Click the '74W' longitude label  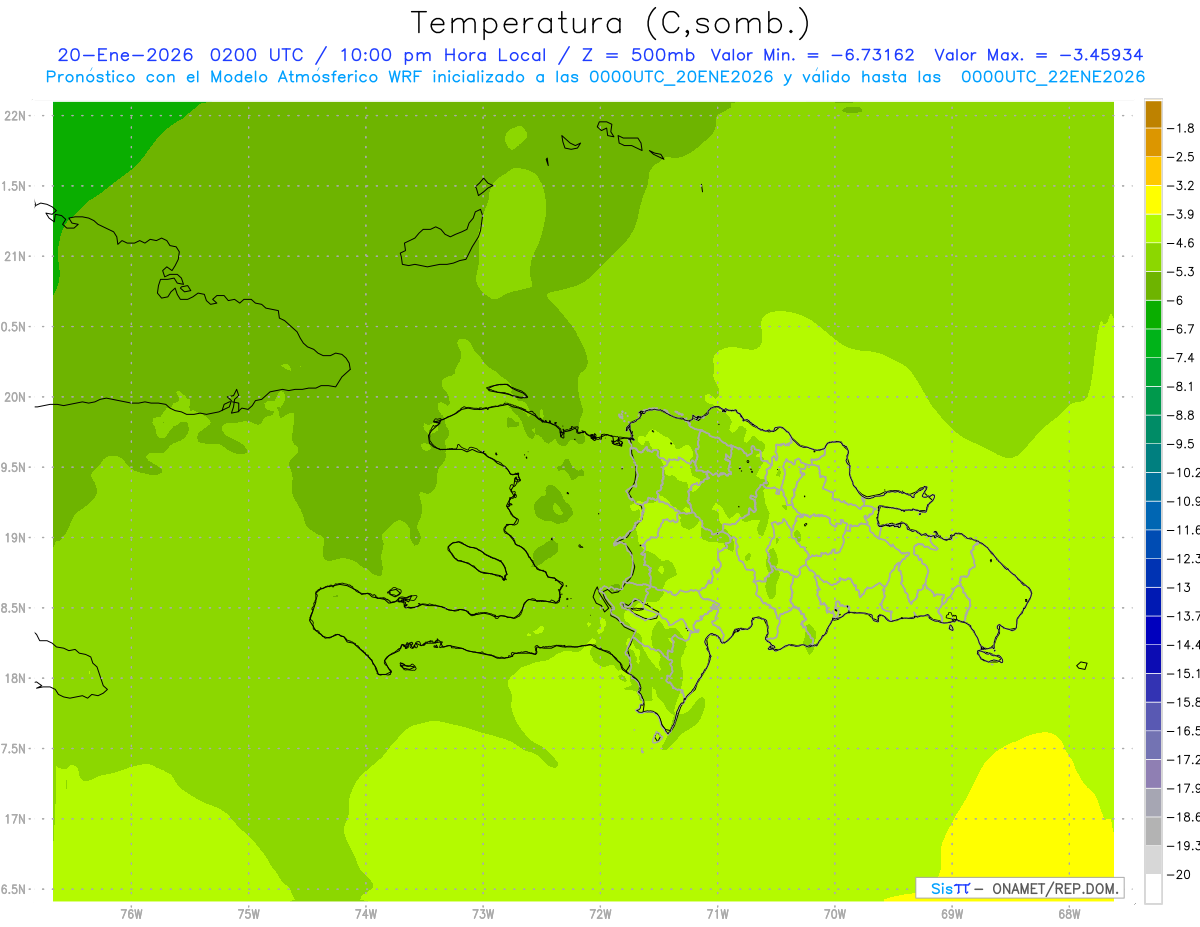366,914
